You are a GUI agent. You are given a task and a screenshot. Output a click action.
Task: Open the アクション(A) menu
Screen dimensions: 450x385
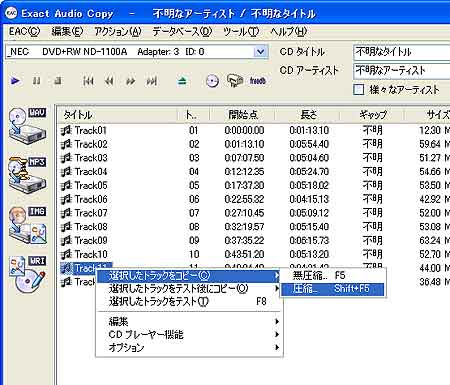point(118,31)
